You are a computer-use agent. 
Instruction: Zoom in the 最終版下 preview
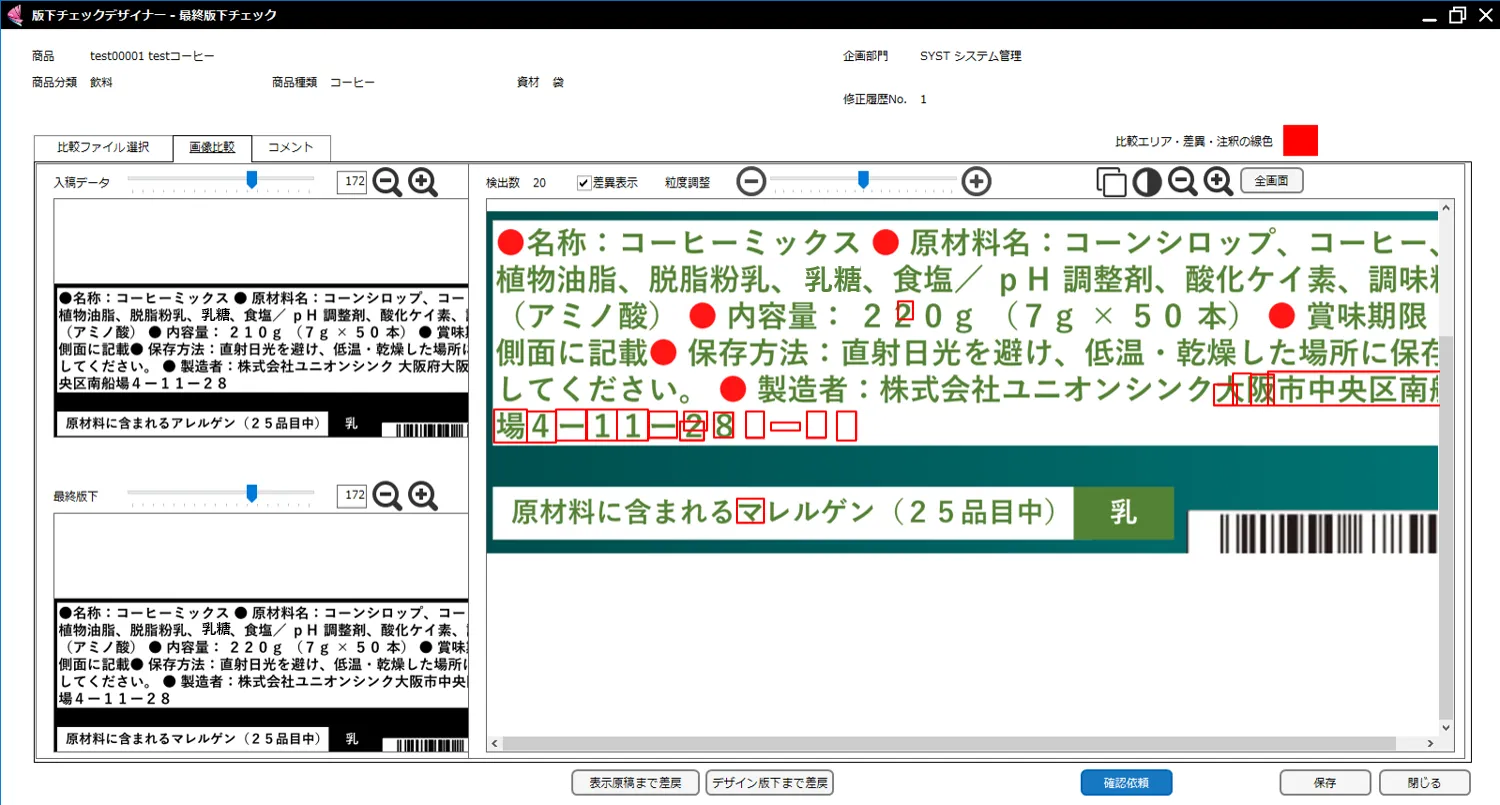pos(423,495)
